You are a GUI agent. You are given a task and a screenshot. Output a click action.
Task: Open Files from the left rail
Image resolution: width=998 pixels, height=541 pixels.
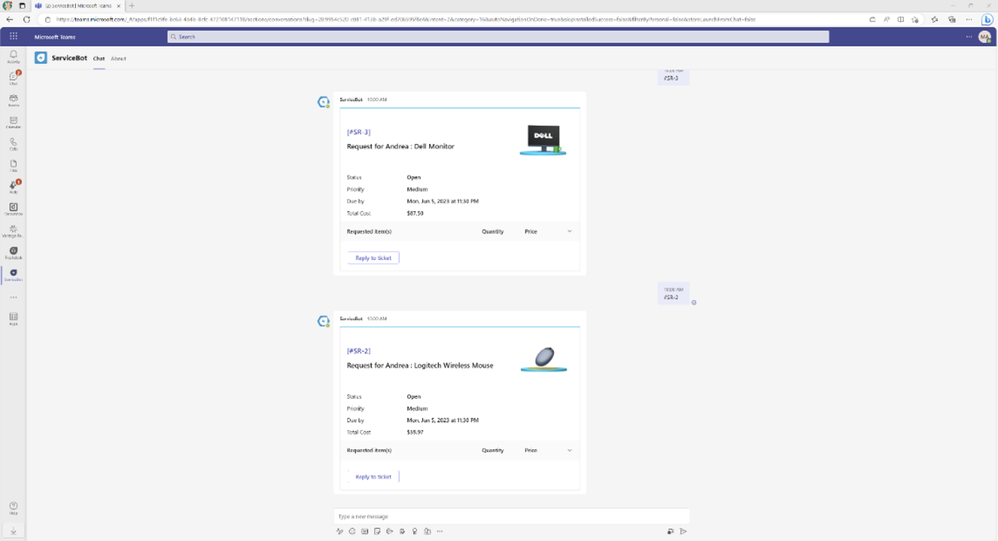pos(13,165)
